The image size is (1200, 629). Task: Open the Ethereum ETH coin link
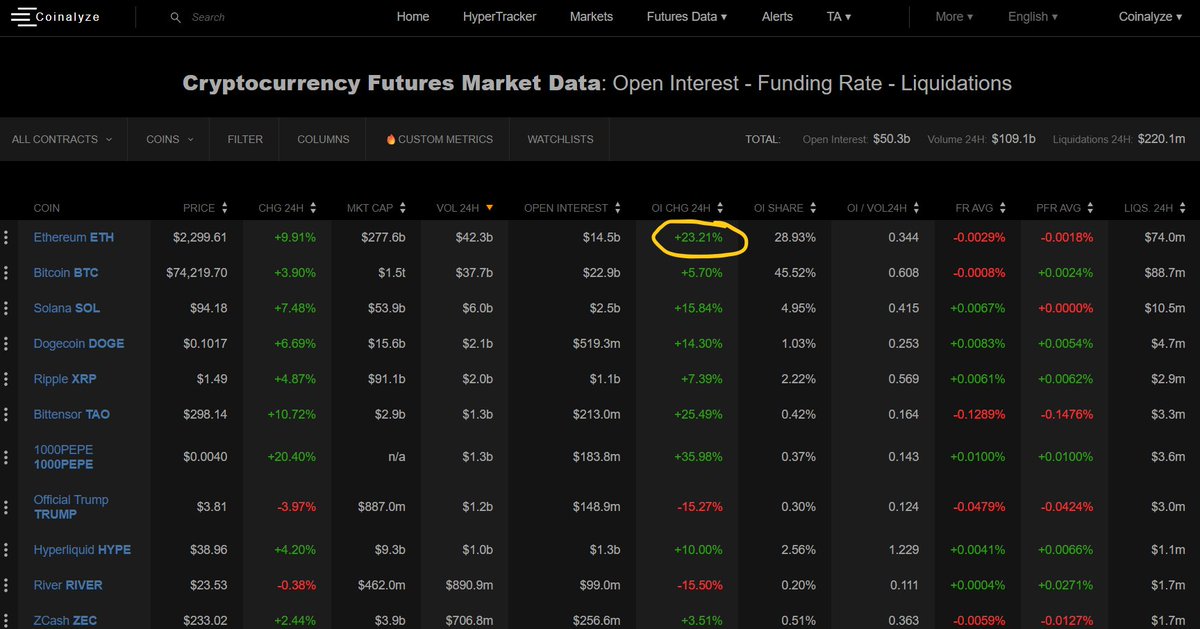[74, 238]
